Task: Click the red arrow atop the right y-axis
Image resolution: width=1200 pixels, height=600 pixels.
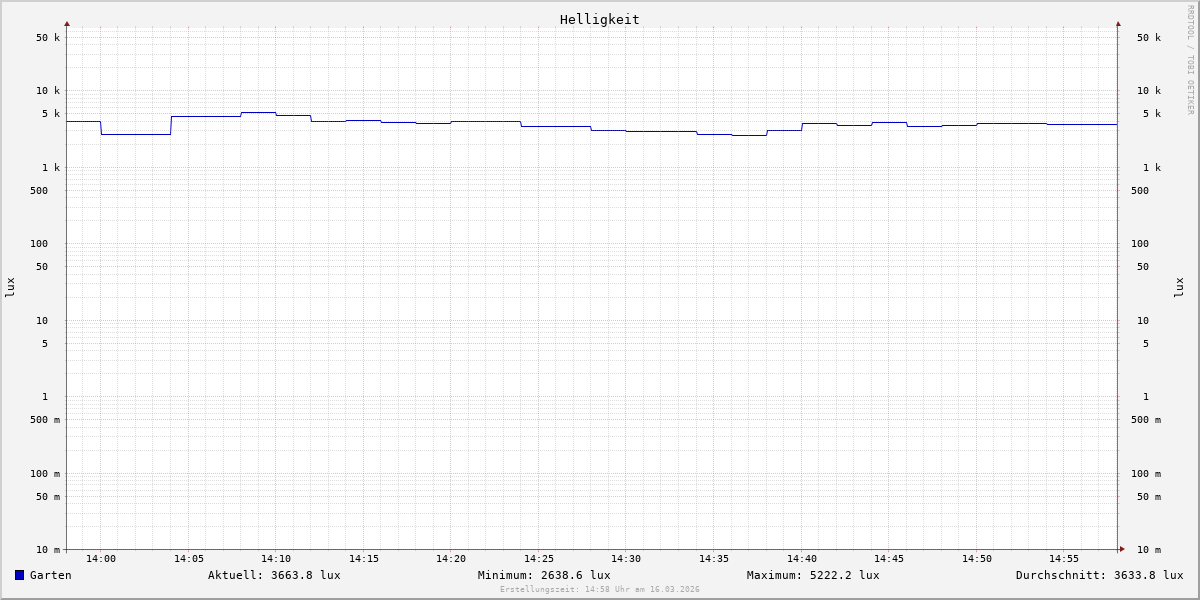Action: coord(1118,23)
